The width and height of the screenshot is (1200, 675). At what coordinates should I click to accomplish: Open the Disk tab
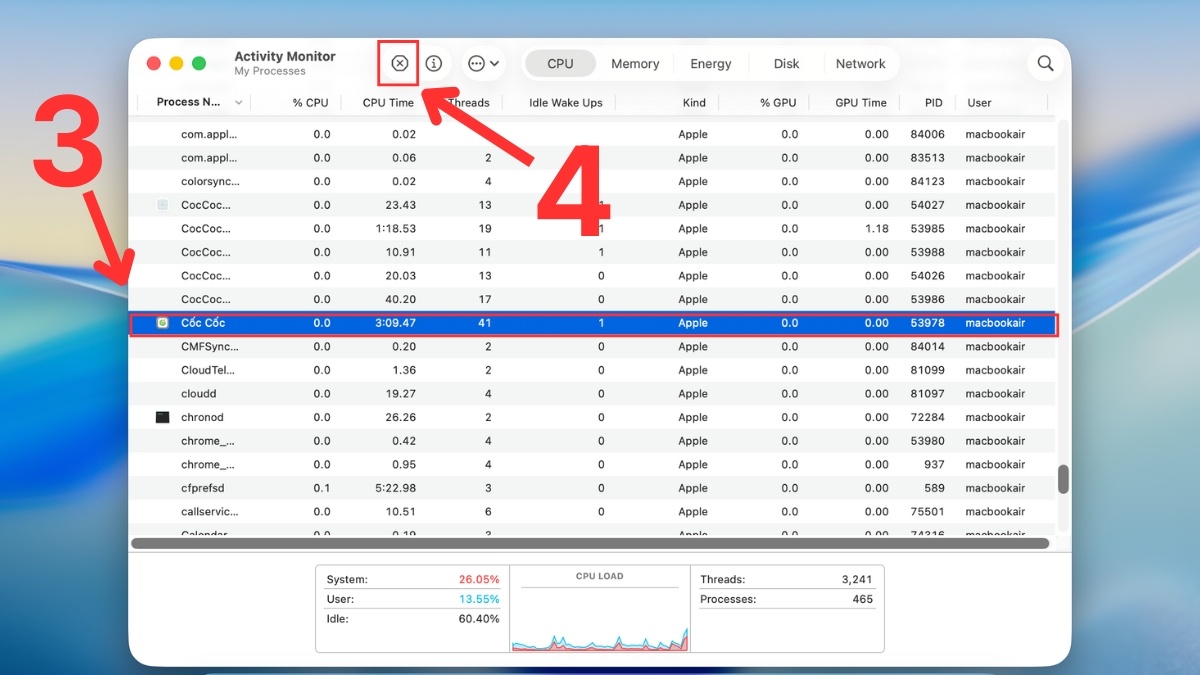(786, 63)
